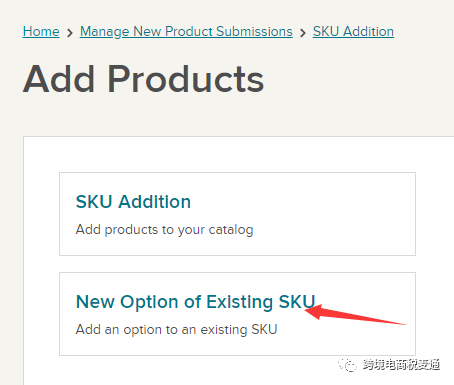Image resolution: width=454 pixels, height=385 pixels.
Task: Click the 'Add products to your catalog' description
Action: (x=165, y=230)
